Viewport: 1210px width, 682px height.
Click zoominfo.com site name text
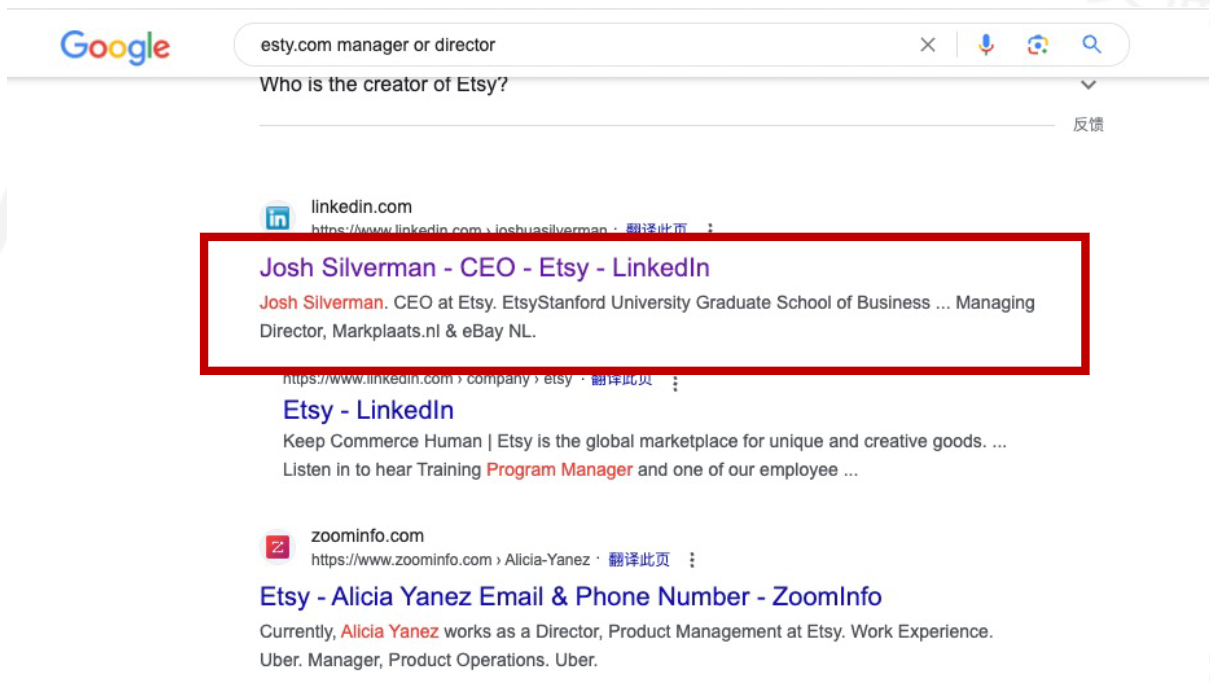coord(367,536)
